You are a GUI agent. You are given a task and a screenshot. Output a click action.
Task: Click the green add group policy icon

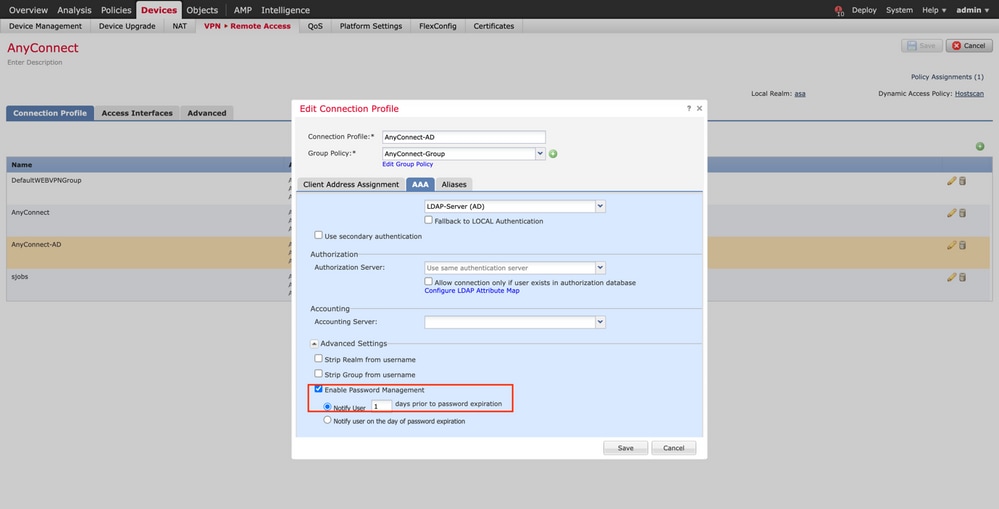coord(553,154)
